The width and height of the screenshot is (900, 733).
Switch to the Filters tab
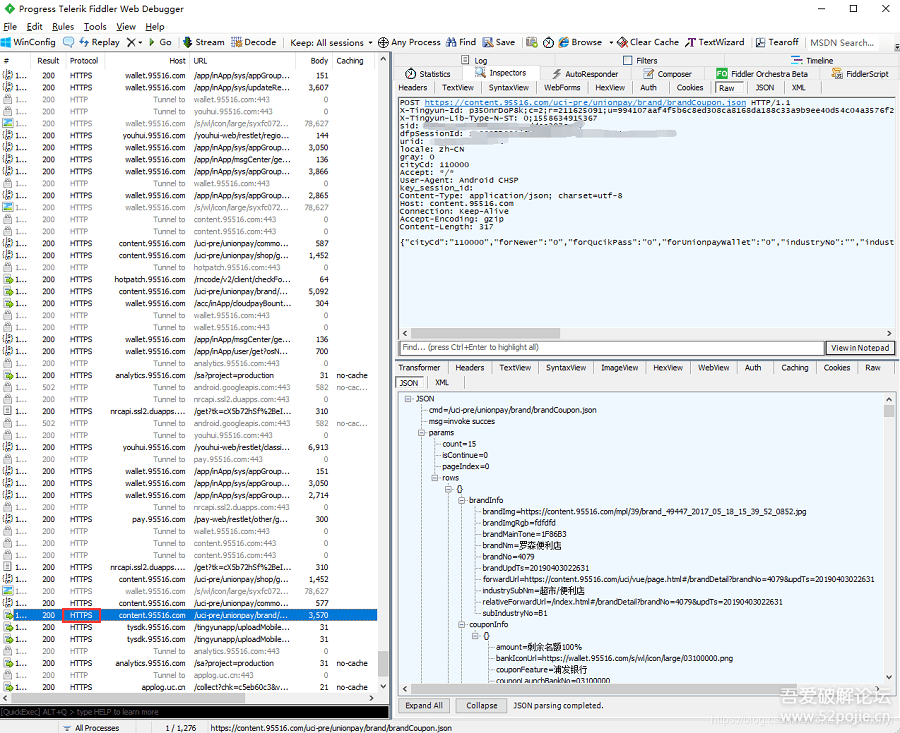click(640, 60)
